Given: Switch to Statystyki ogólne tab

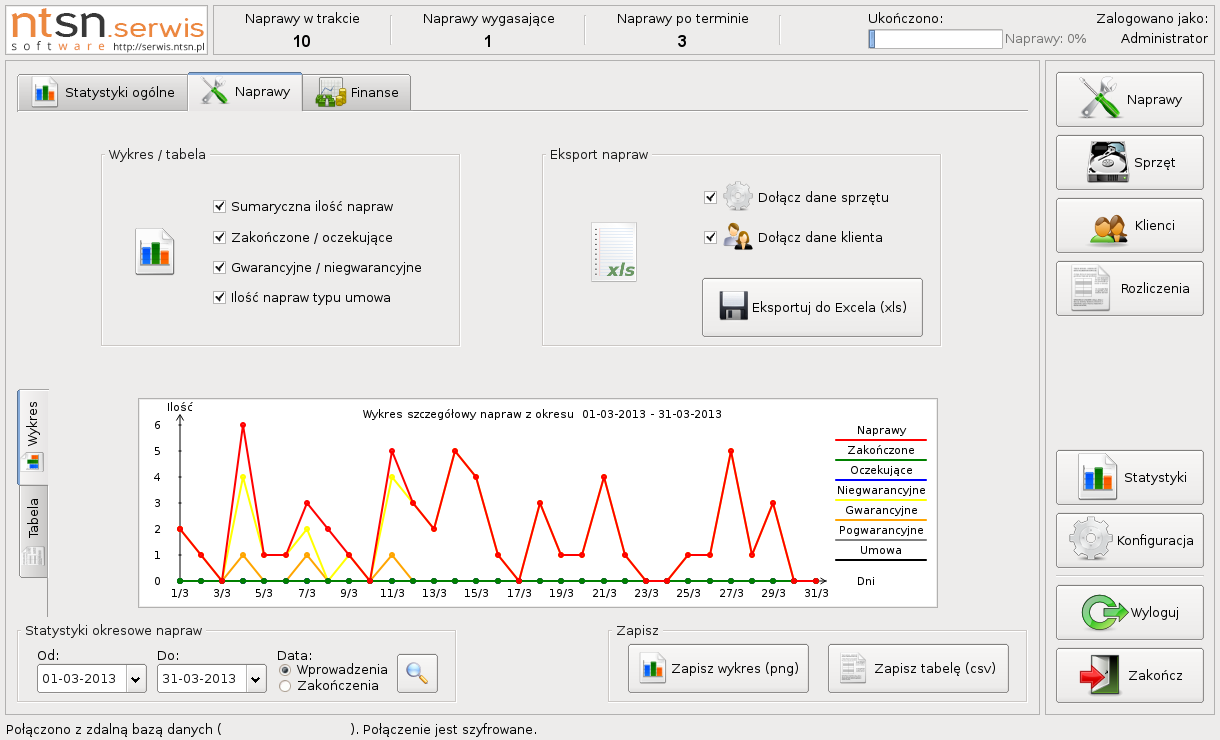Looking at the screenshot, I should click(102, 93).
